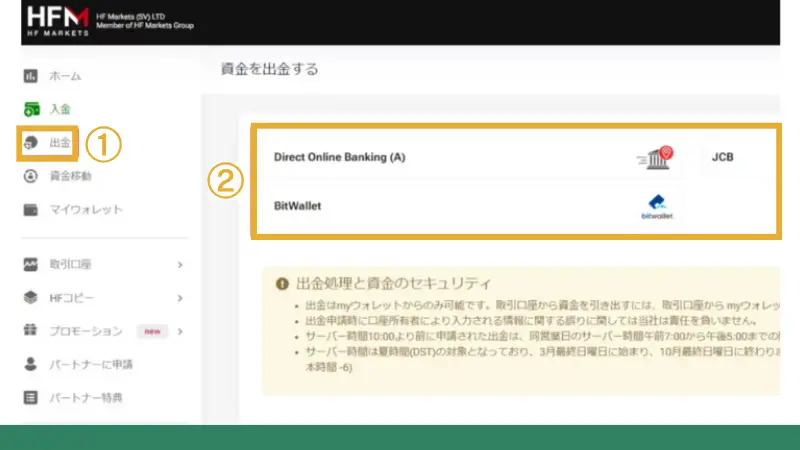Click the green deposit (入金) icon
The width and height of the screenshot is (800, 450).
tap(32, 109)
